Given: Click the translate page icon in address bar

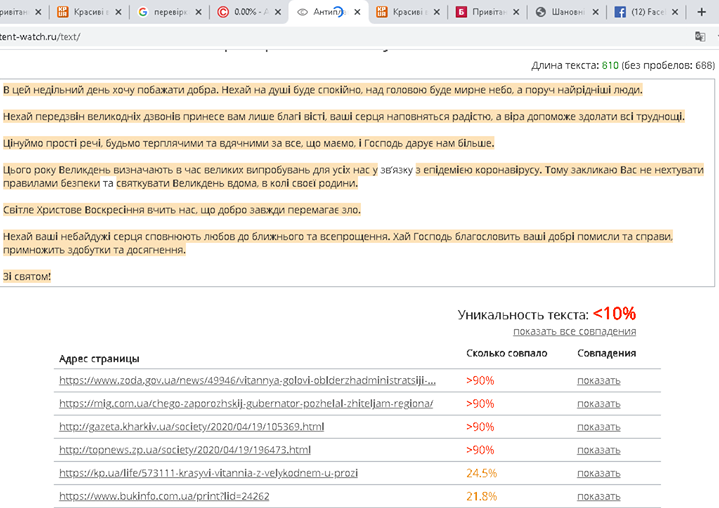Looking at the screenshot, I should [700, 36].
